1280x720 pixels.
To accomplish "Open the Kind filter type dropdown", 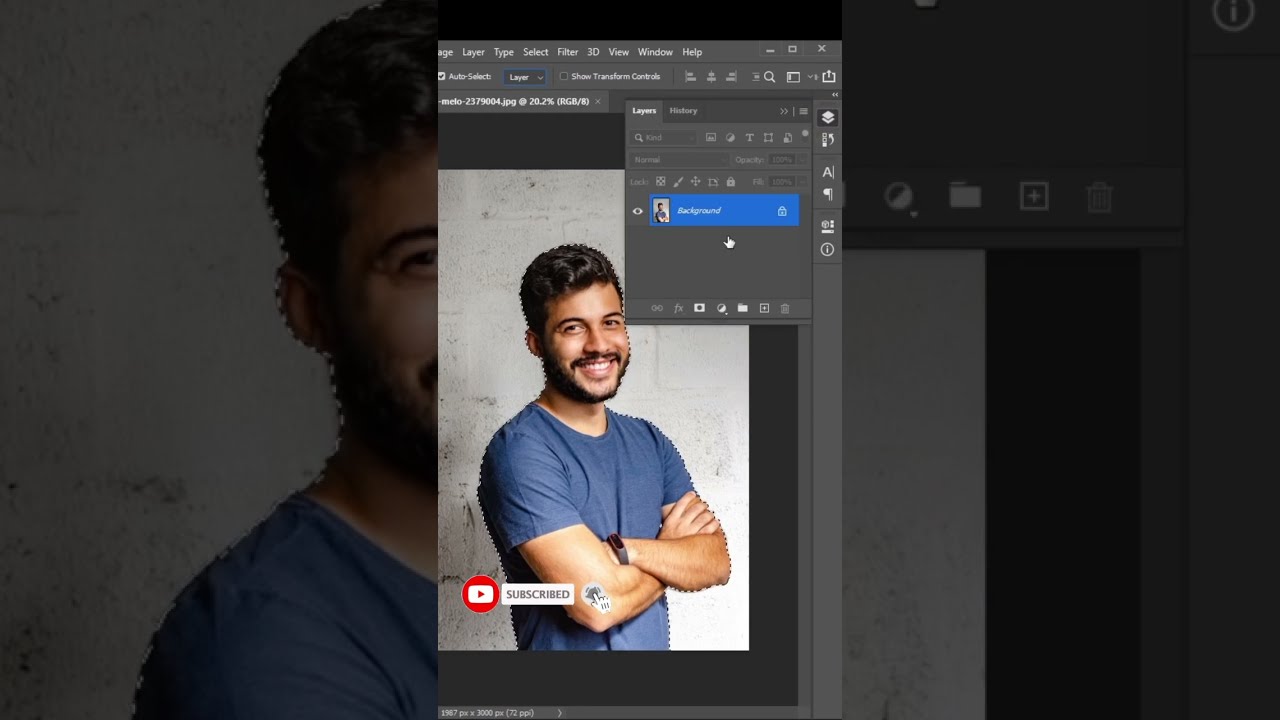I will pos(664,137).
